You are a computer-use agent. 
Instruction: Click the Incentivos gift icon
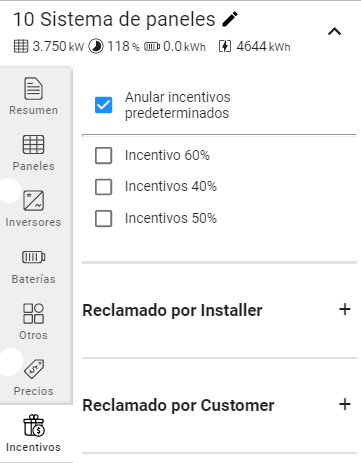[34, 425]
